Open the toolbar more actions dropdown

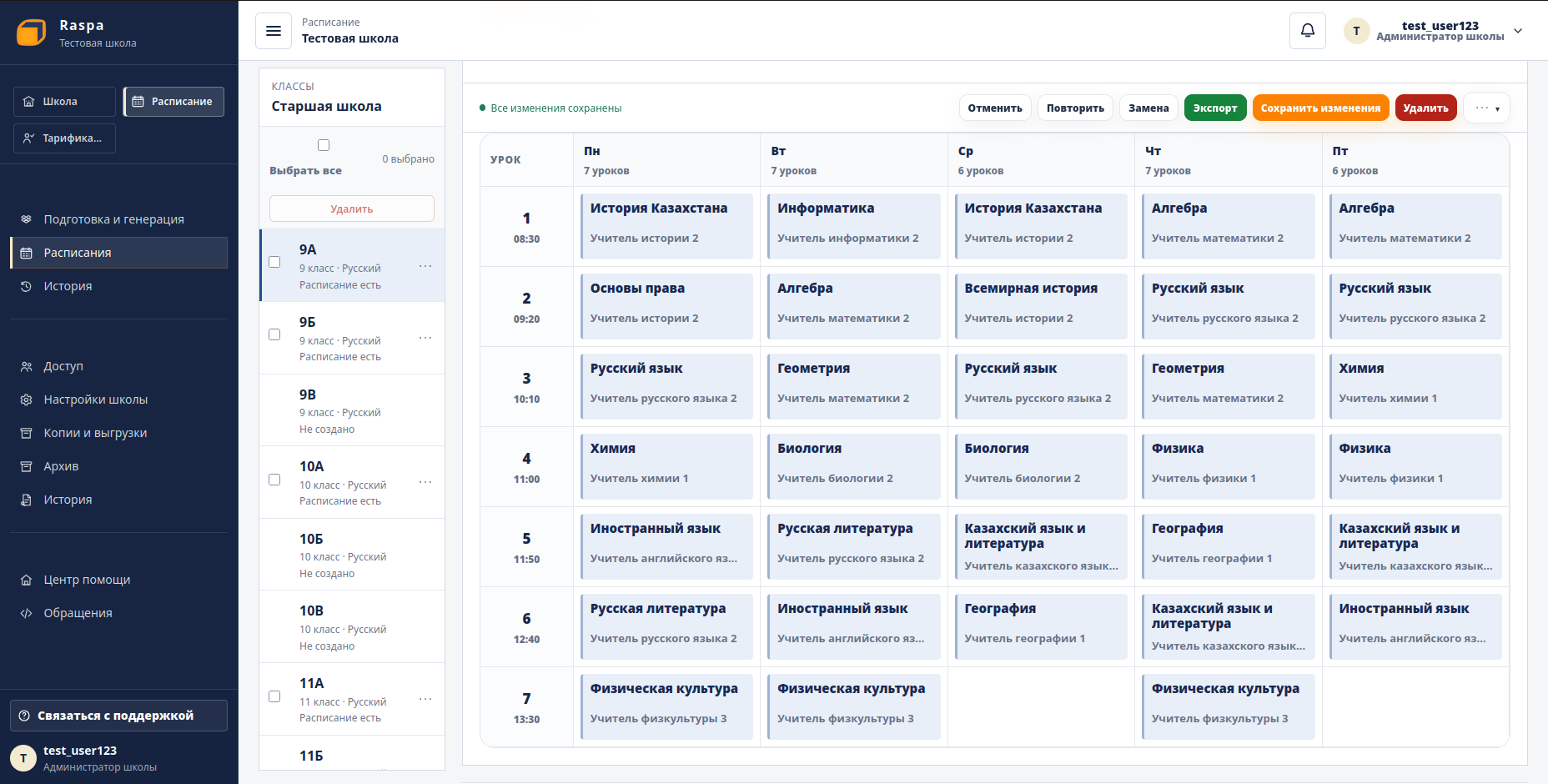click(x=1486, y=108)
